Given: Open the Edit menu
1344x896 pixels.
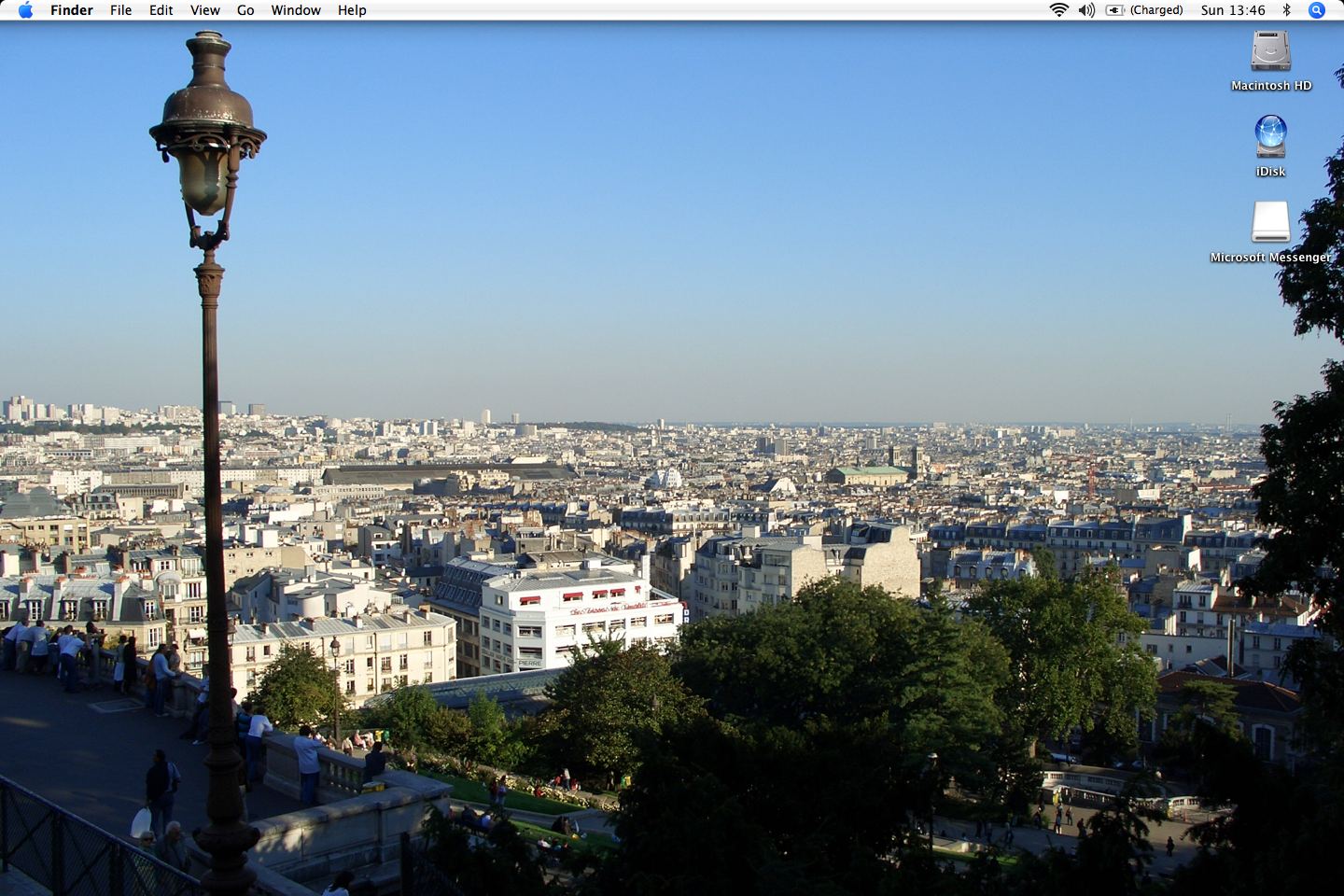Looking at the screenshot, I should click(x=161, y=10).
